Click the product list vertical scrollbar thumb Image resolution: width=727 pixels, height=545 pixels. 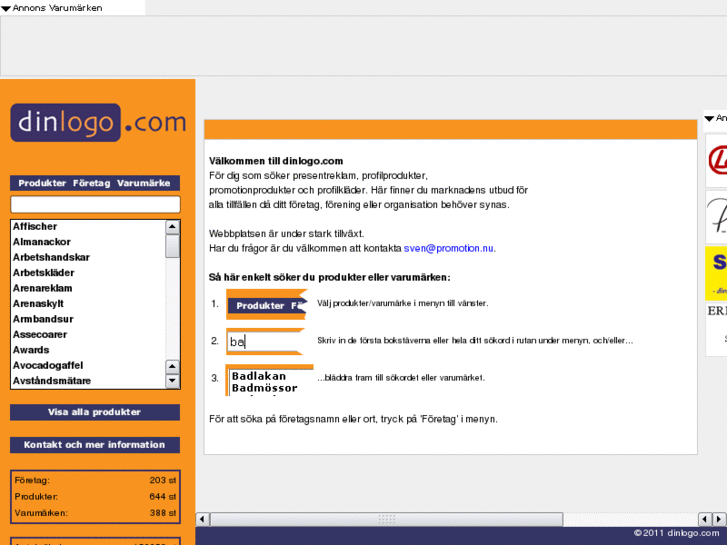pos(172,245)
